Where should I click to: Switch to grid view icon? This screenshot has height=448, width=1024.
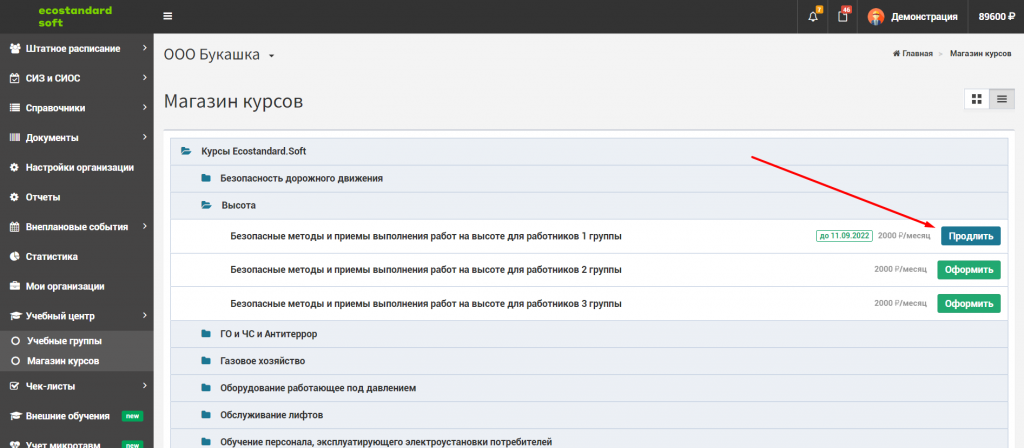click(x=977, y=99)
